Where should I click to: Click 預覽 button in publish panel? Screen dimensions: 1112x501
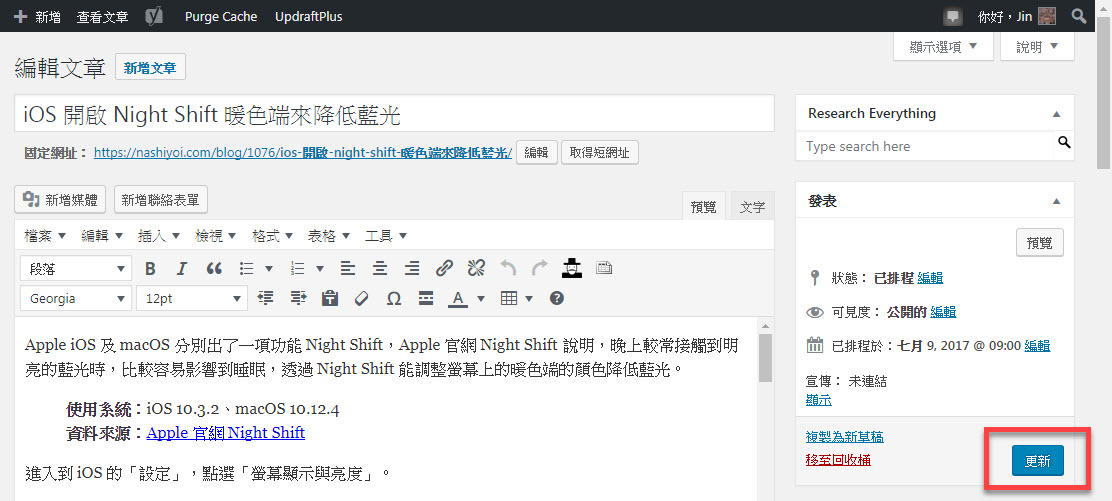(1040, 243)
